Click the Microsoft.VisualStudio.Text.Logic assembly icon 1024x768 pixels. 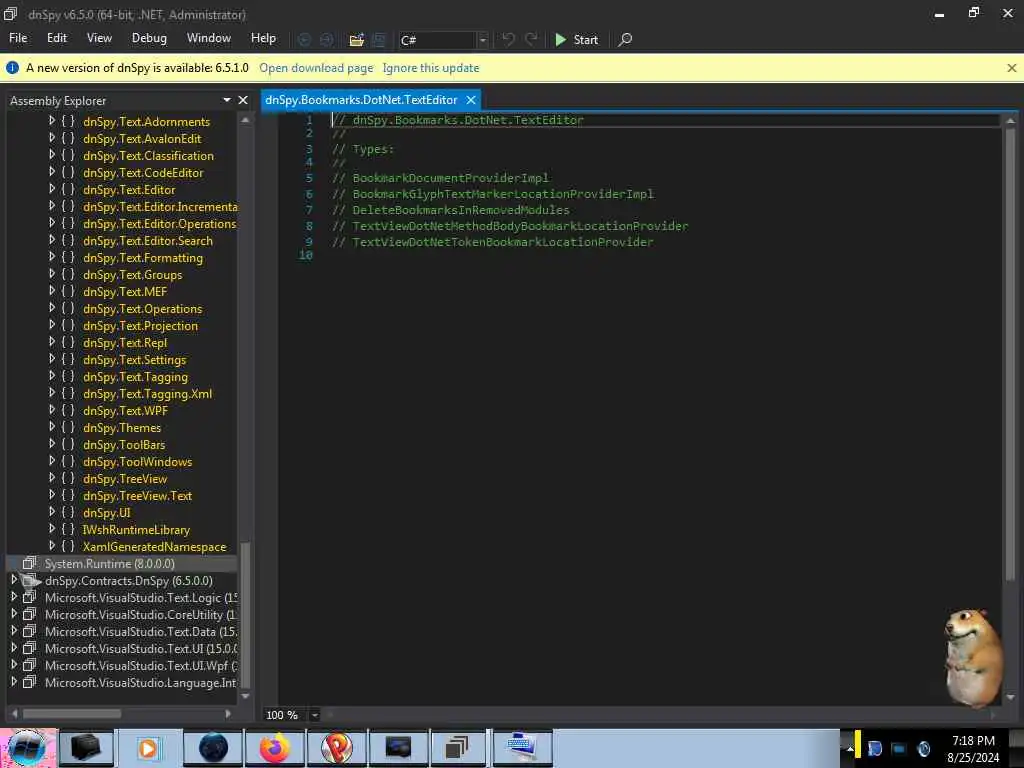point(29,597)
